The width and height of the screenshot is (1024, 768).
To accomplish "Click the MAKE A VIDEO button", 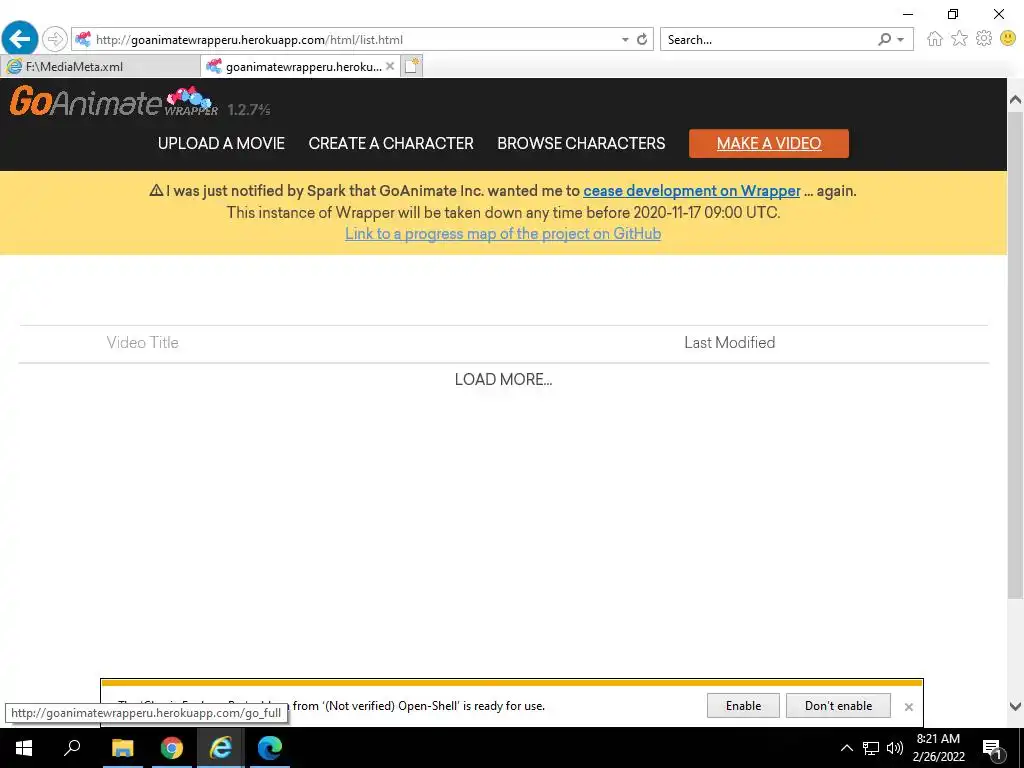I will click(769, 144).
